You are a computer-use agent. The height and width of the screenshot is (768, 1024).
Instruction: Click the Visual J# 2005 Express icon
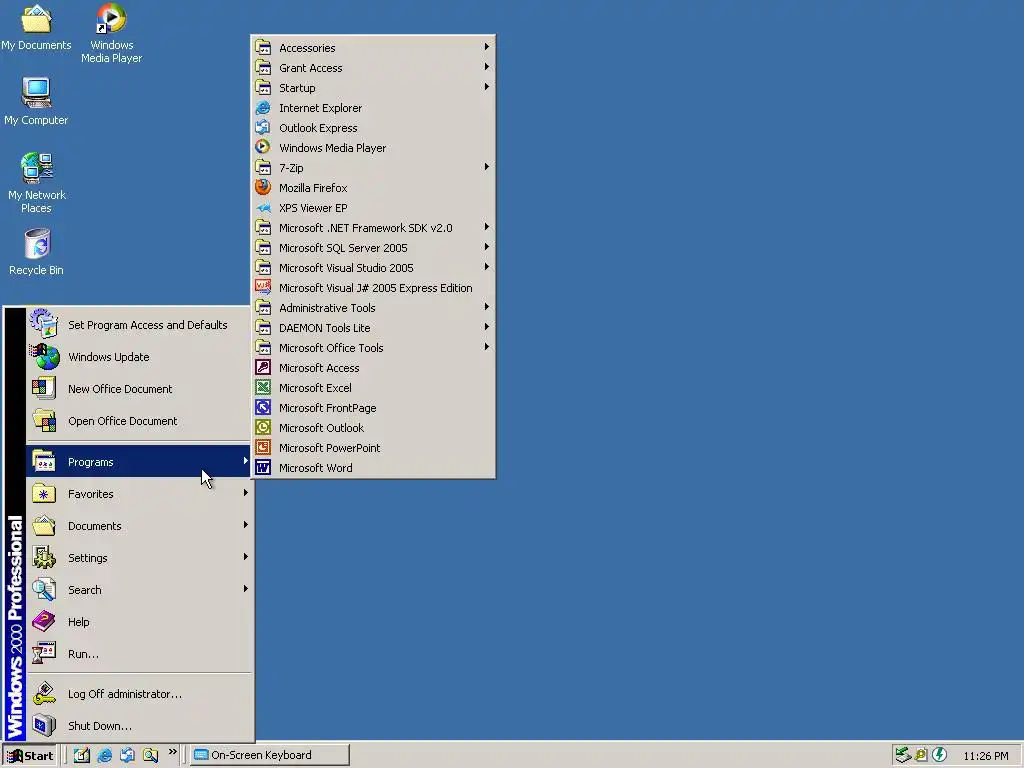263,287
